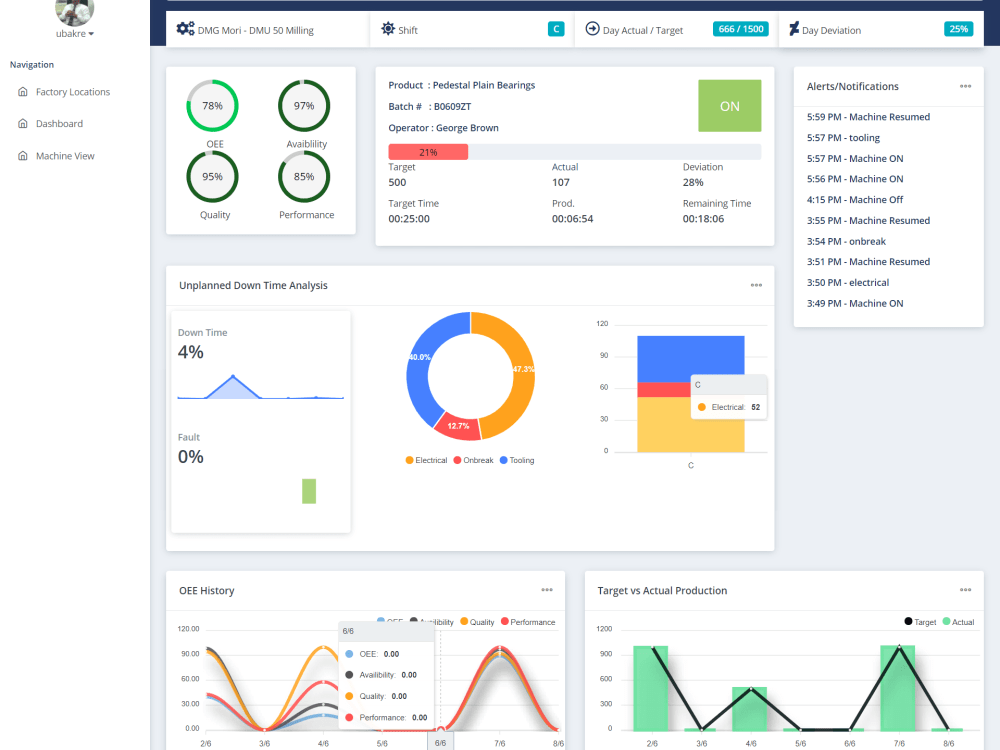
Task: Click the 2/6 green production bar
Action: (x=651, y=688)
